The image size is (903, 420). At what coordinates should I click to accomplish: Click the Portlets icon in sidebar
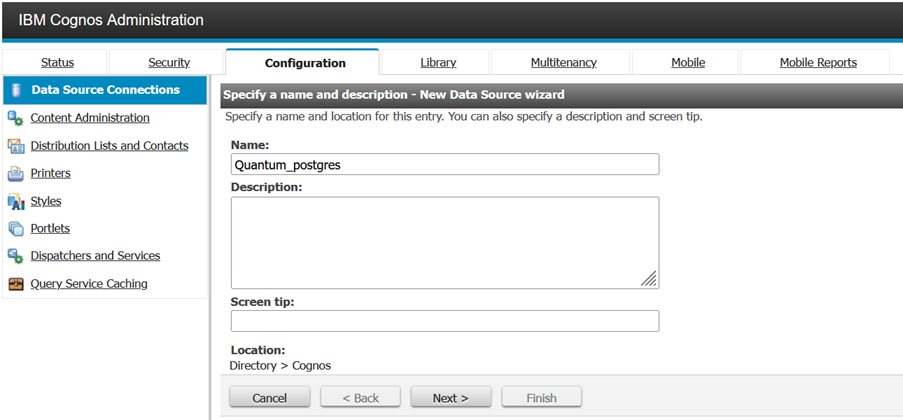point(16,229)
